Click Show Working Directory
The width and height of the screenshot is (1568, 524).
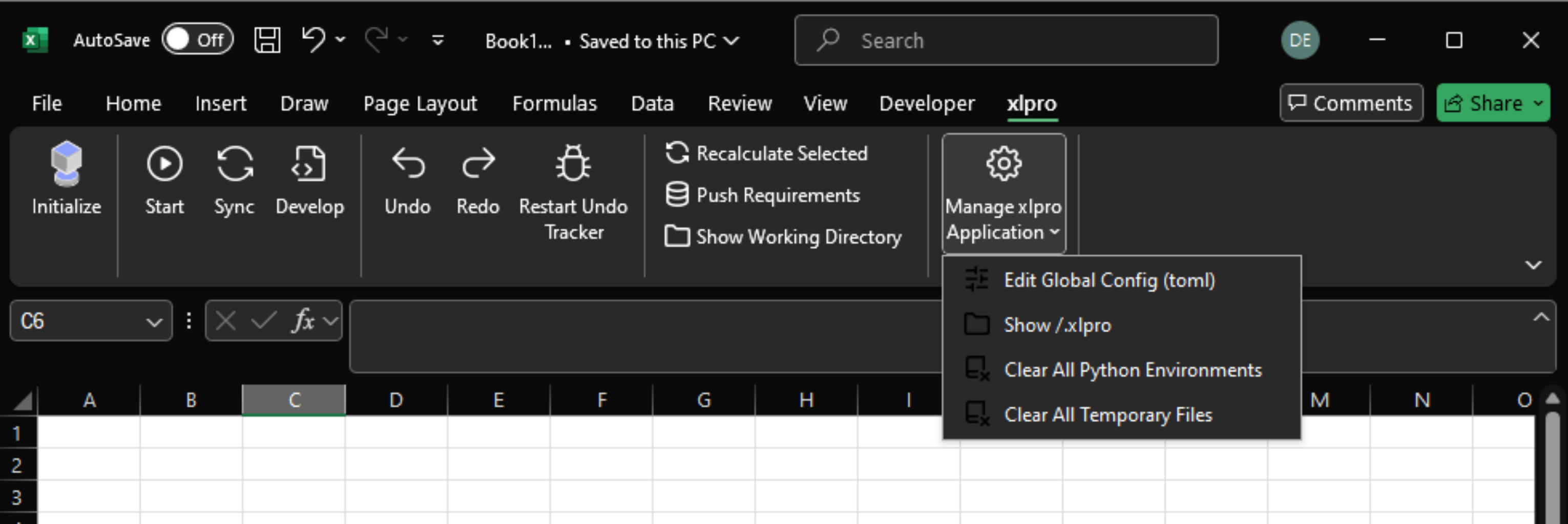tap(783, 236)
